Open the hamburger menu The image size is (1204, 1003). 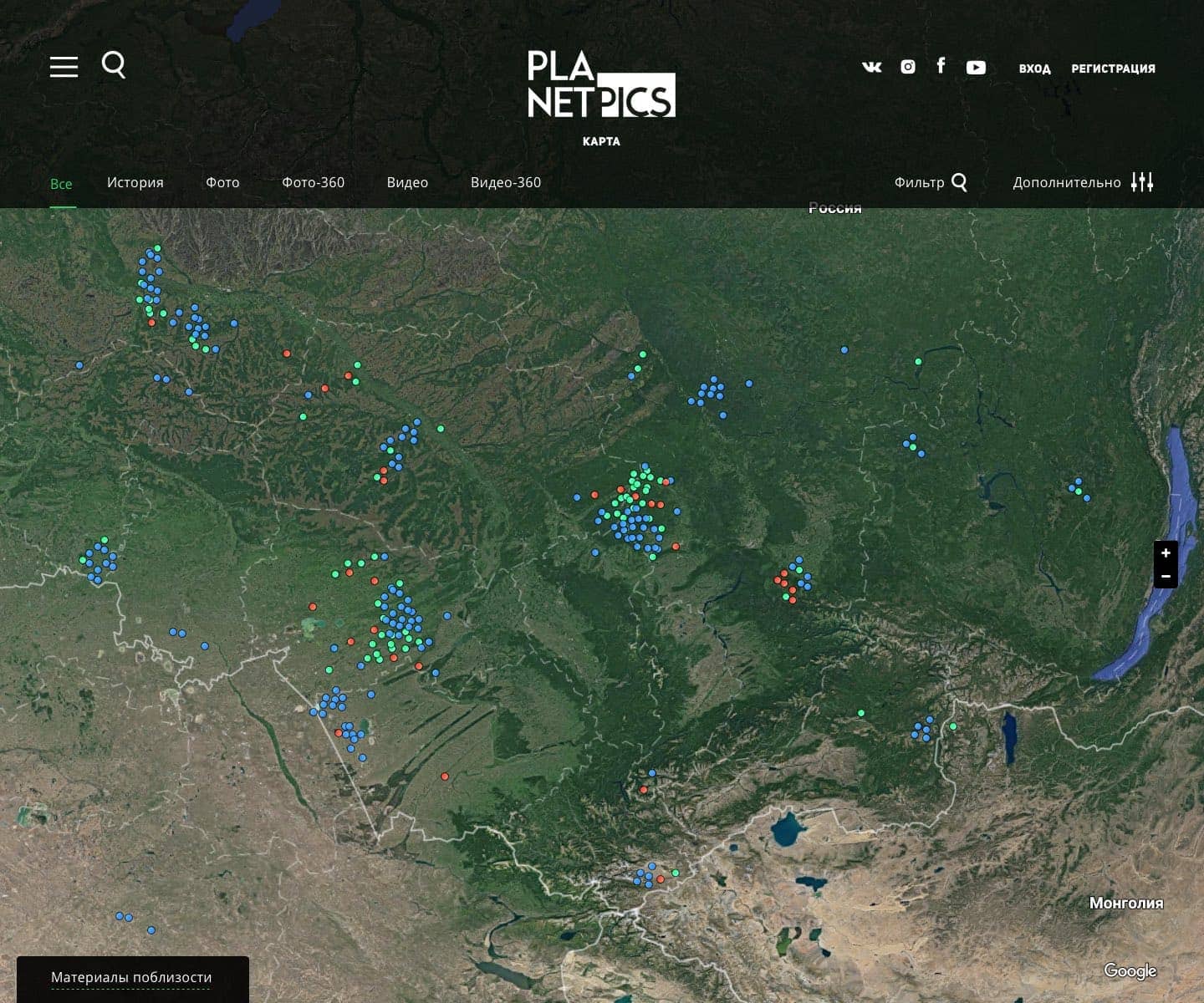64,67
